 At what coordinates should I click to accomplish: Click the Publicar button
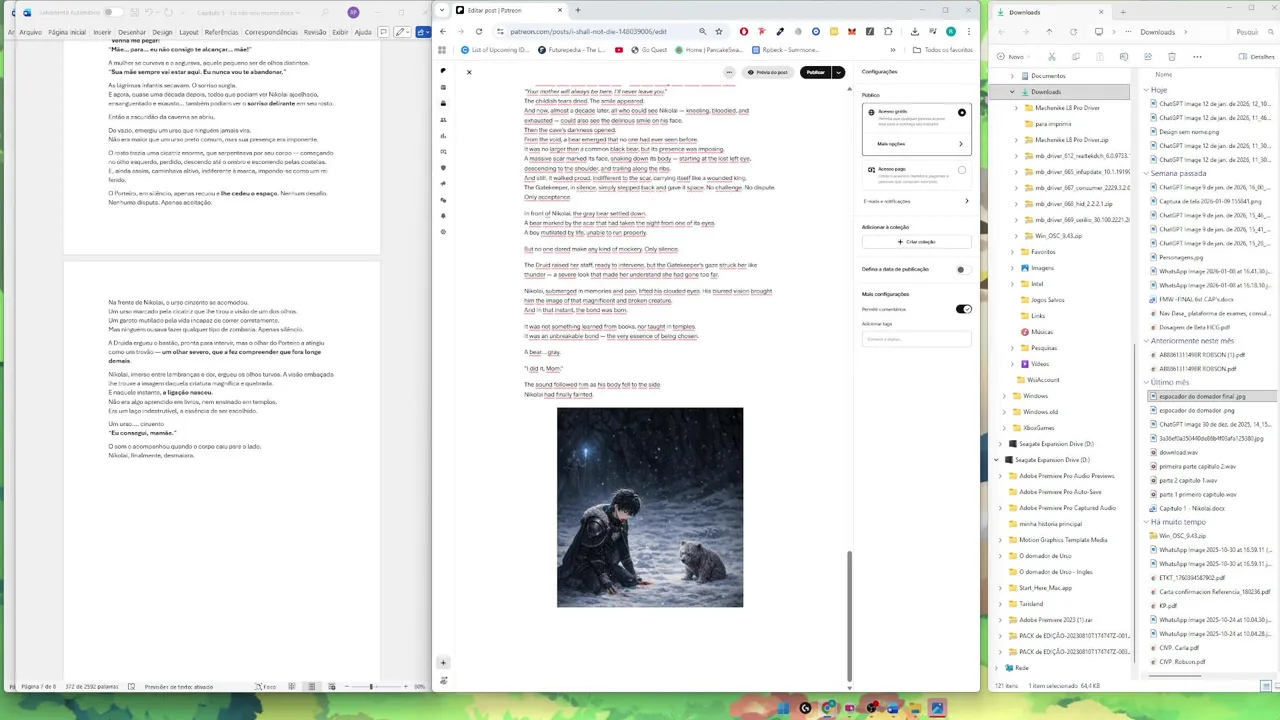click(816, 72)
